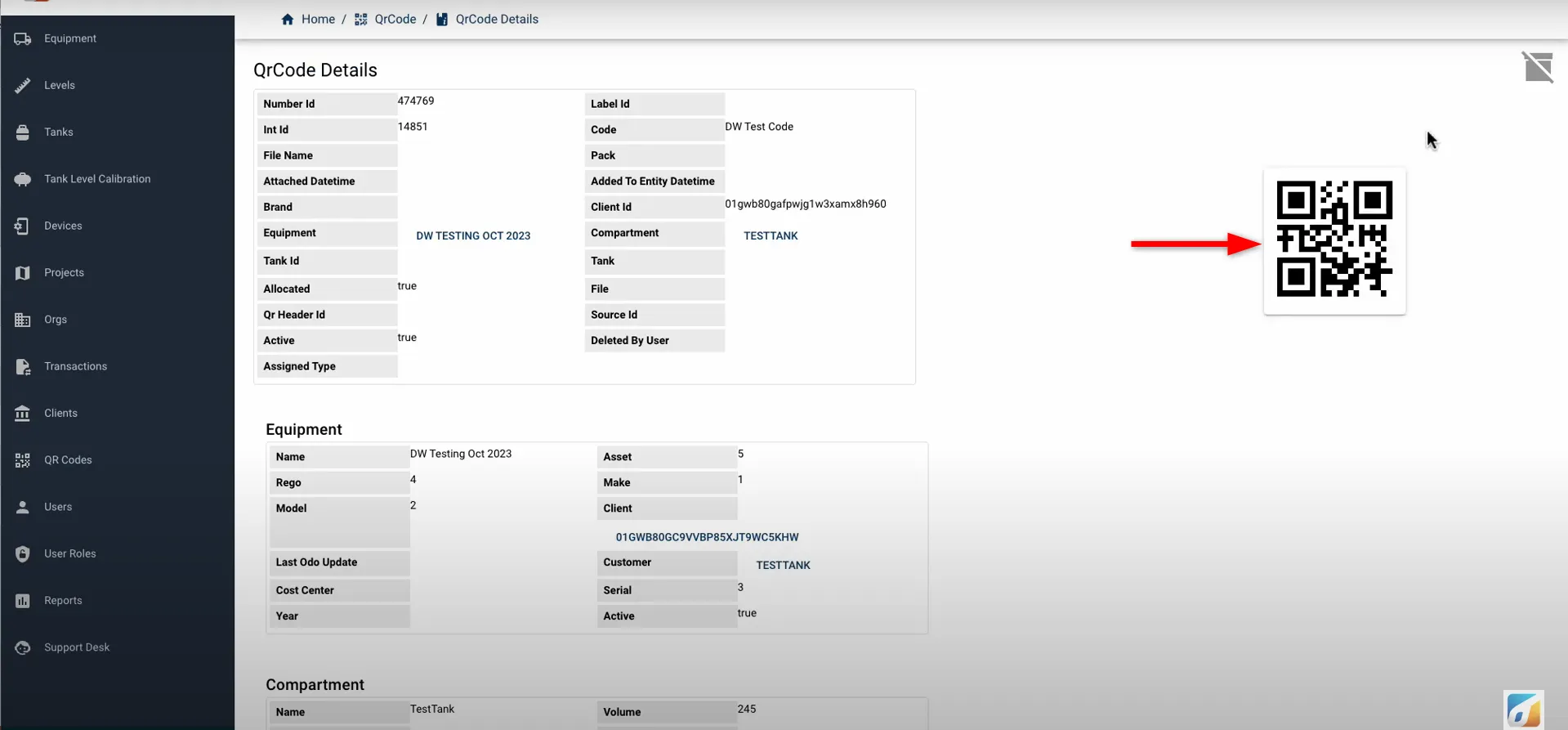Click the Orgs building icon

tap(23, 320)
